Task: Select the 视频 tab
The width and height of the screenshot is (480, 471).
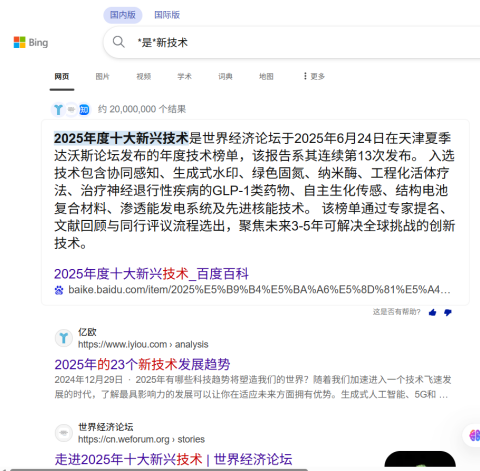Action: tap(144, 76)
